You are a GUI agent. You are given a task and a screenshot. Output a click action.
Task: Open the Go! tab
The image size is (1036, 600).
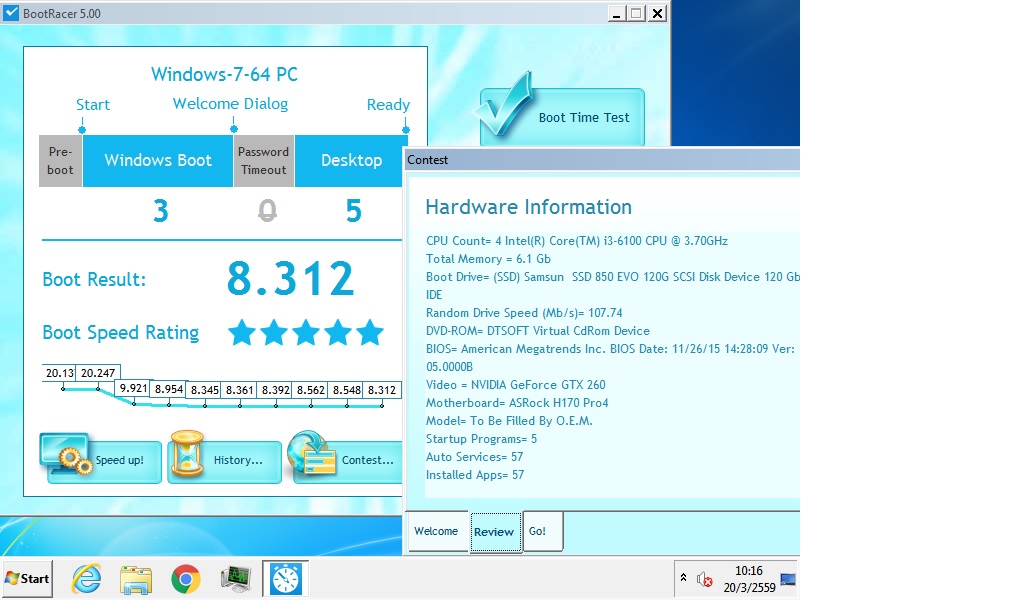(543, 531)
